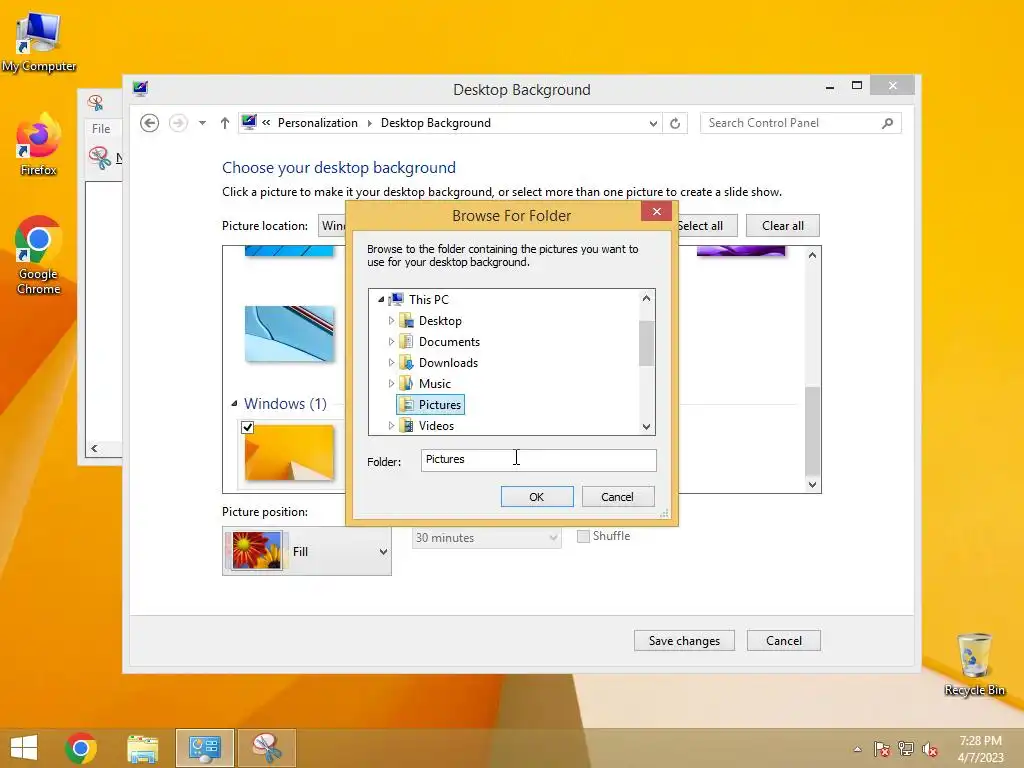Screen dimensions: 1024x768
Task: Uncheck the orange Windows wallpaper checkbox
Action: point(248,428)
